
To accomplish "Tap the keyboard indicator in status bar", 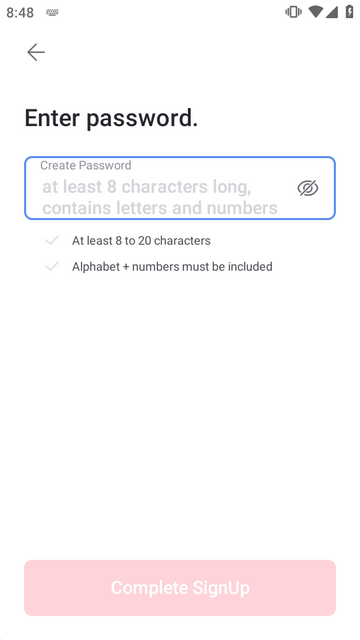I will pyautogui.click(x=52, y=13).
